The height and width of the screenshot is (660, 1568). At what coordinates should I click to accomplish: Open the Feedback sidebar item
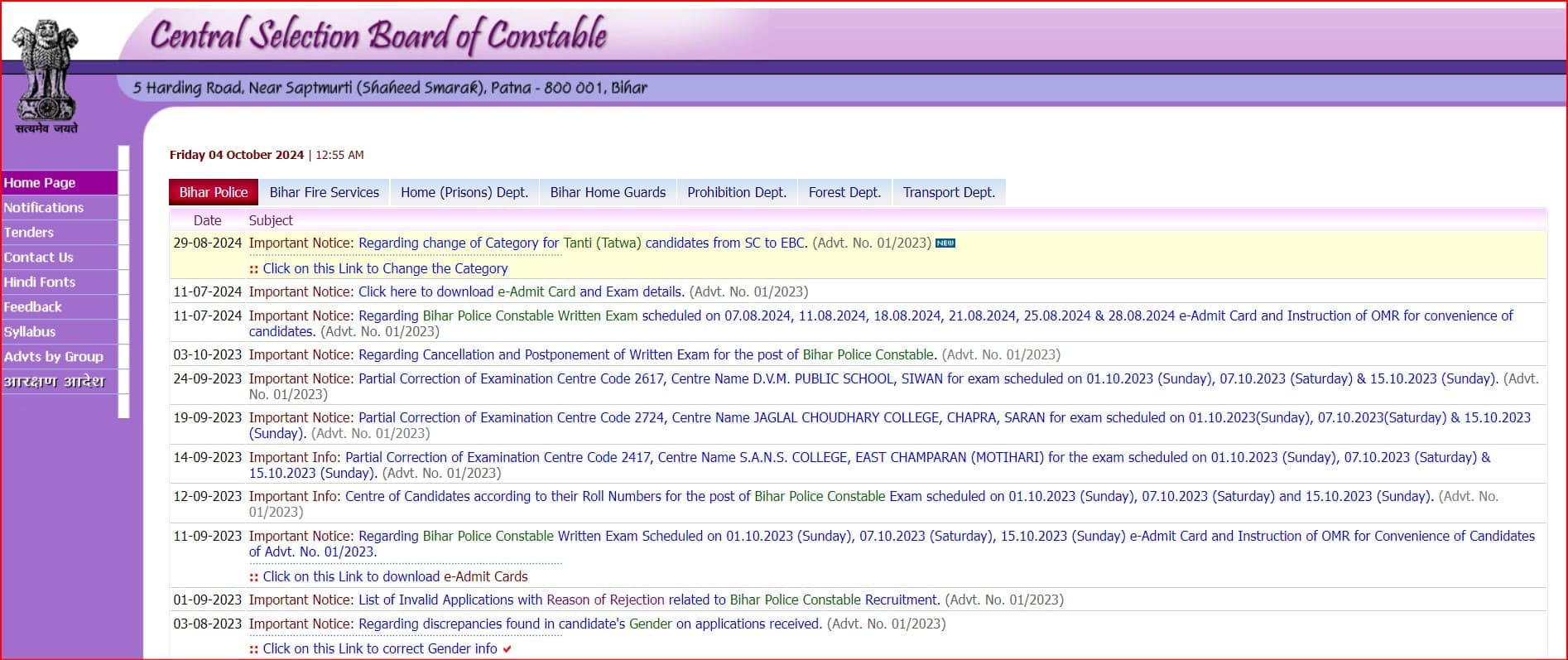pos(60,306)
